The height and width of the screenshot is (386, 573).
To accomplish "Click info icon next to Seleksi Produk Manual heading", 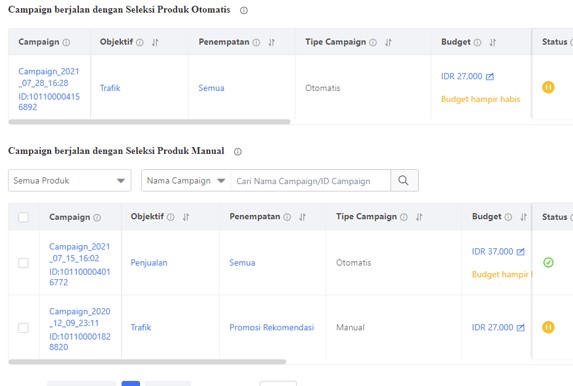I will [238, 151].
